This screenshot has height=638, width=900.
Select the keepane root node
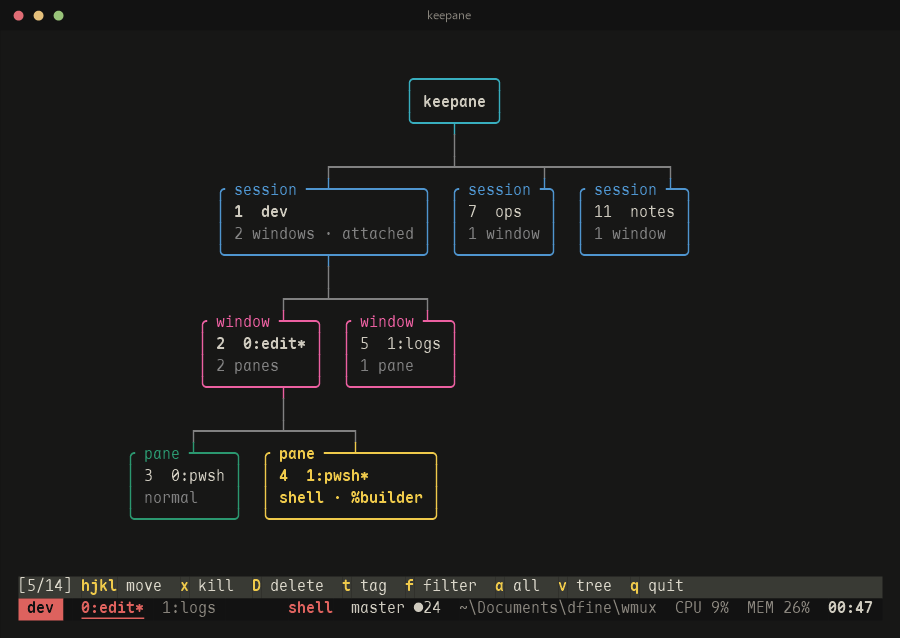coord(454,101)
